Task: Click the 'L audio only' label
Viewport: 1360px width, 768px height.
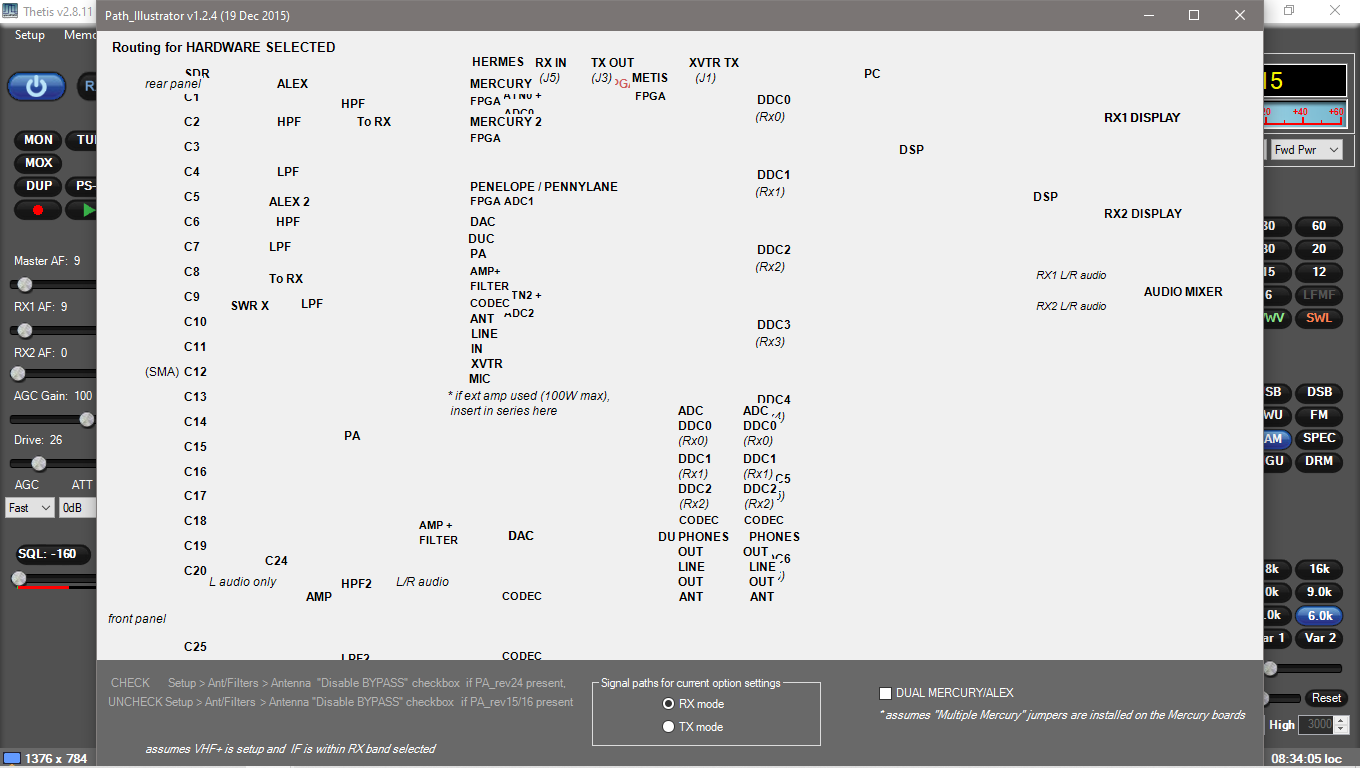Action: pos(242,582)
